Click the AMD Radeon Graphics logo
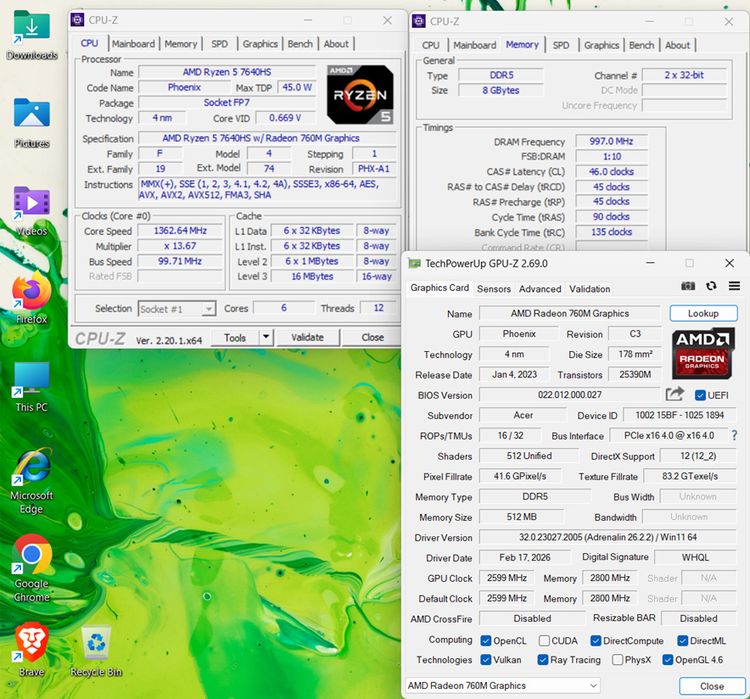Viewport: 750px width, 699px height. [x=703, y=353]
